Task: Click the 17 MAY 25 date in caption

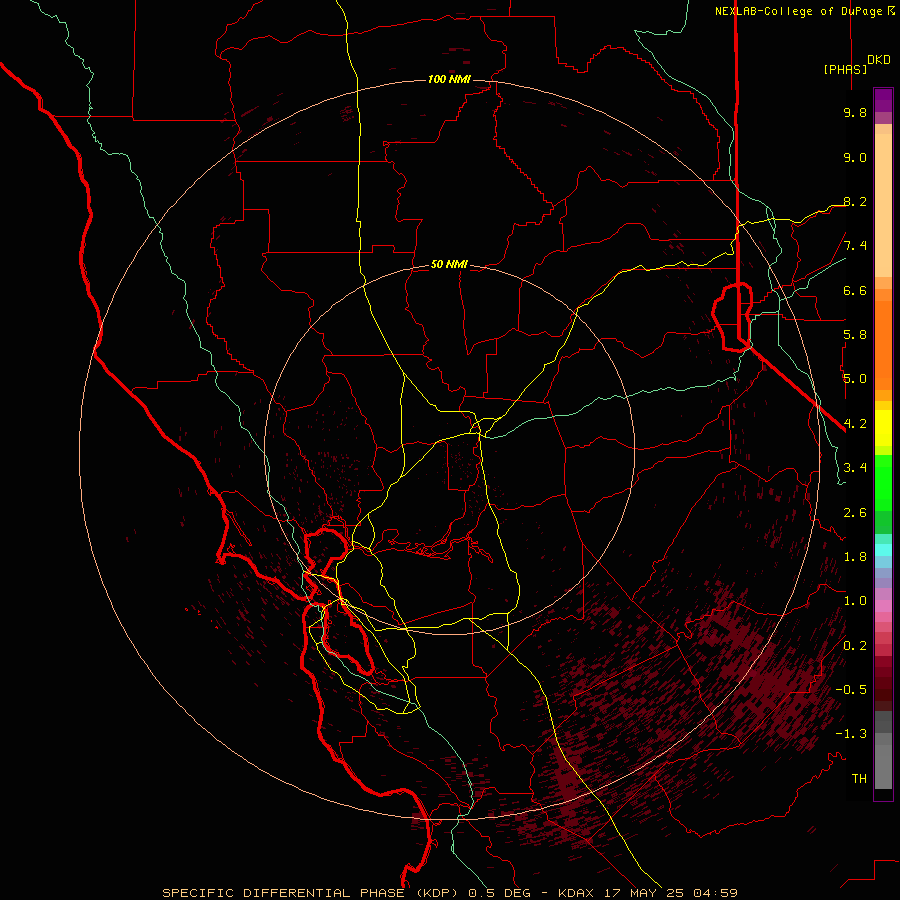Action: [642, 893]
